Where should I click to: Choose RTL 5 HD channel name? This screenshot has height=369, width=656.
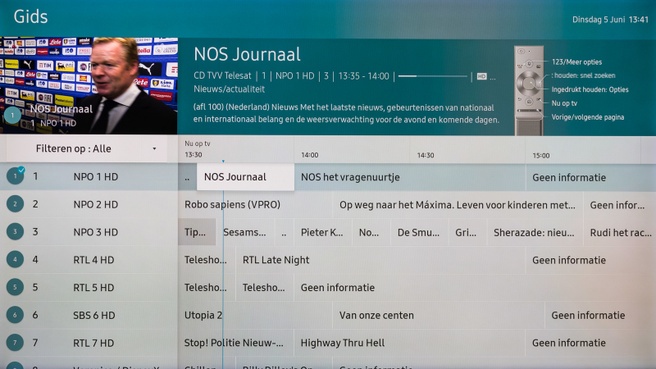click(x=93, y=287)
